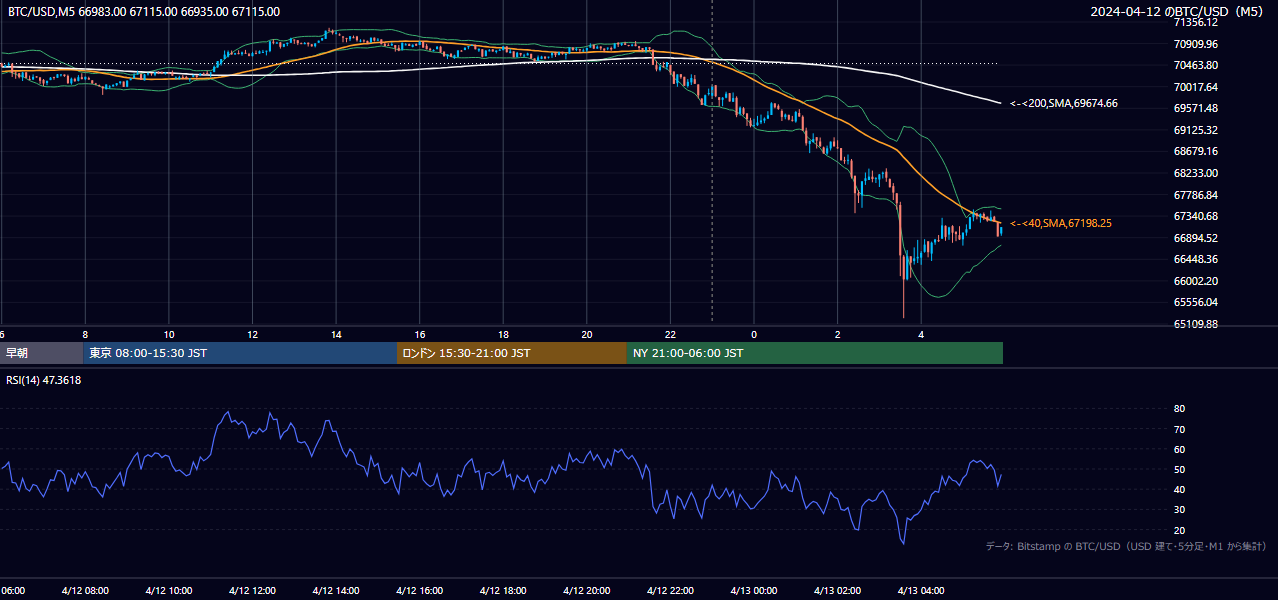This screenshot has width=1278, height=600.
Task: Click the RSI 60 level label
Action: pyautogui.click(x=1179, y=449)
